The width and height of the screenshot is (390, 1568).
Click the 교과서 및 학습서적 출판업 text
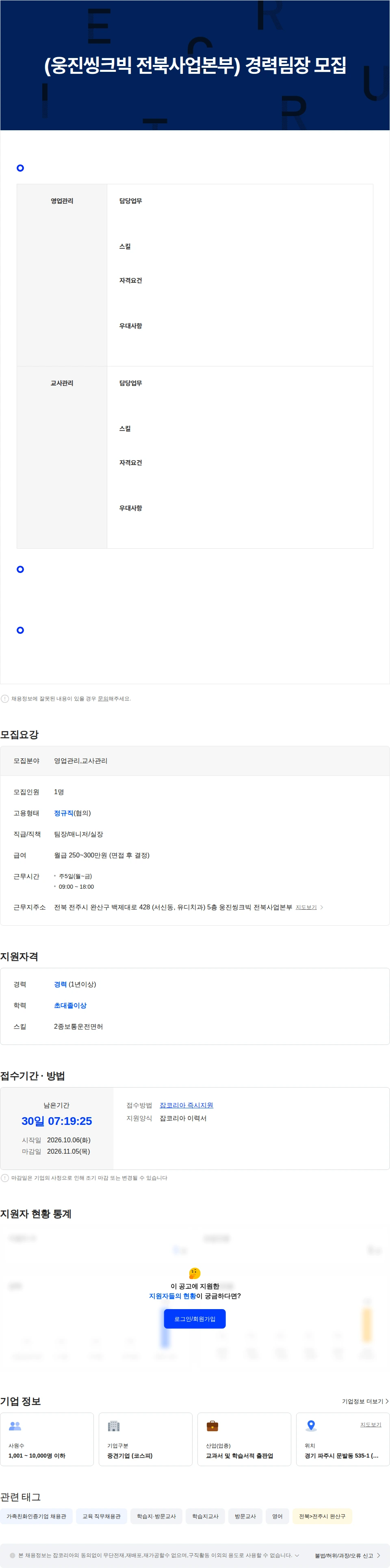pyautogui.click(x=240, y=1455)
